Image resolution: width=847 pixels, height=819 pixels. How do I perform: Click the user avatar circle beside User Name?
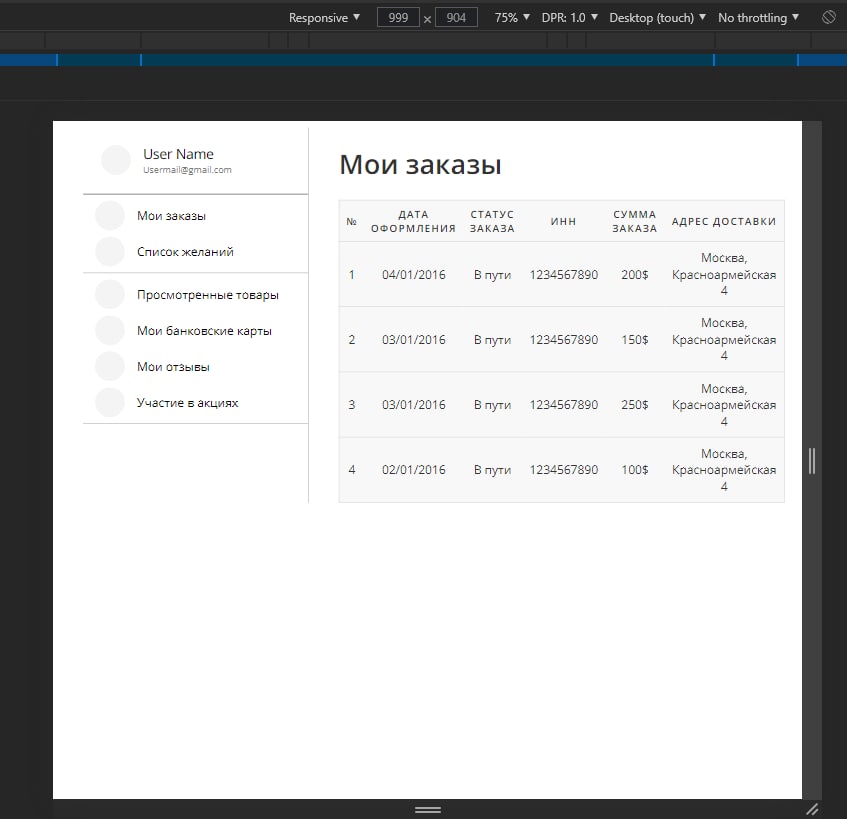point(116,160)
